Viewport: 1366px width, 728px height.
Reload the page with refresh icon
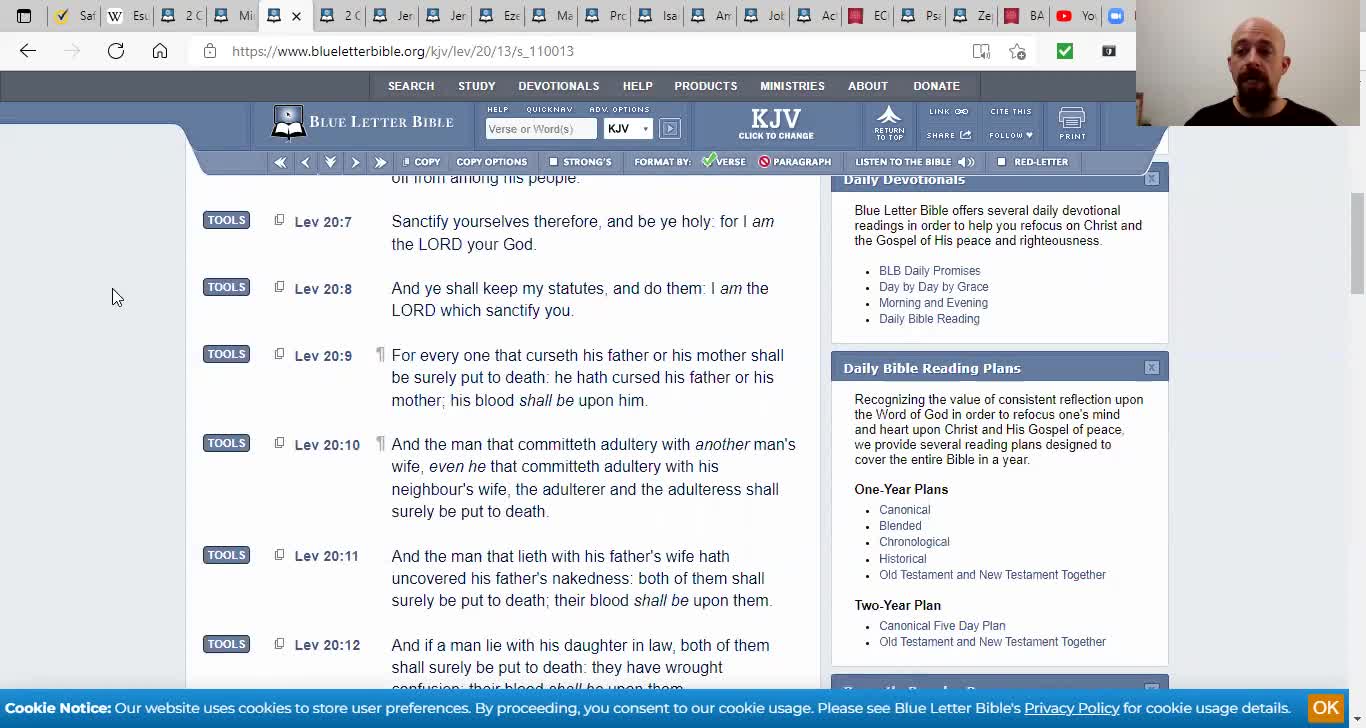[x=116, y=51]
